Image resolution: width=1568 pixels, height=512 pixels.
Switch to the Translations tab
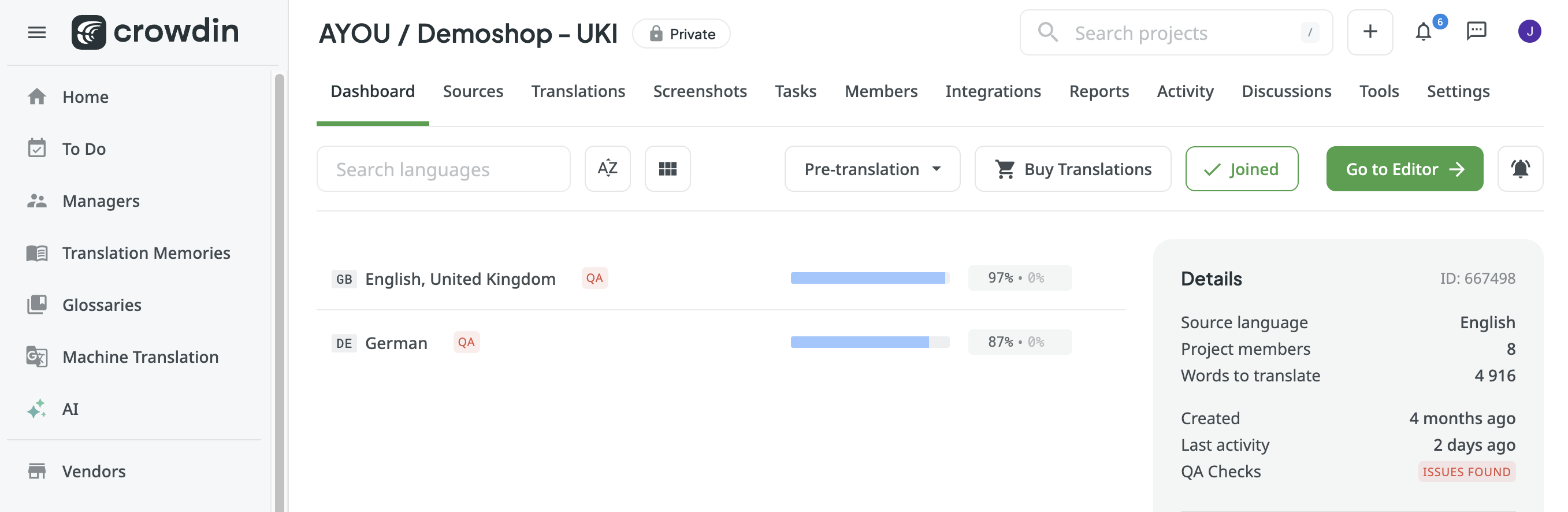pyautogui.click(x=578, y=91)
